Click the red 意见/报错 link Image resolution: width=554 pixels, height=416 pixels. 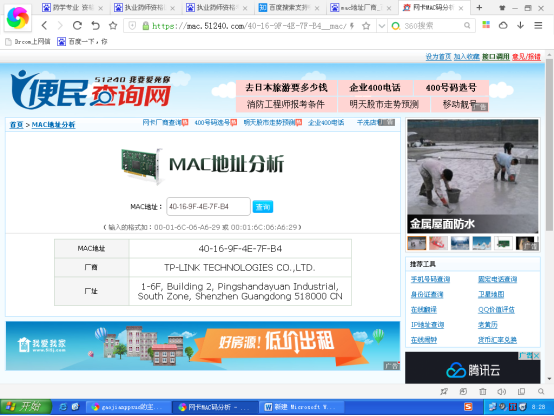[x=526, y=57]
